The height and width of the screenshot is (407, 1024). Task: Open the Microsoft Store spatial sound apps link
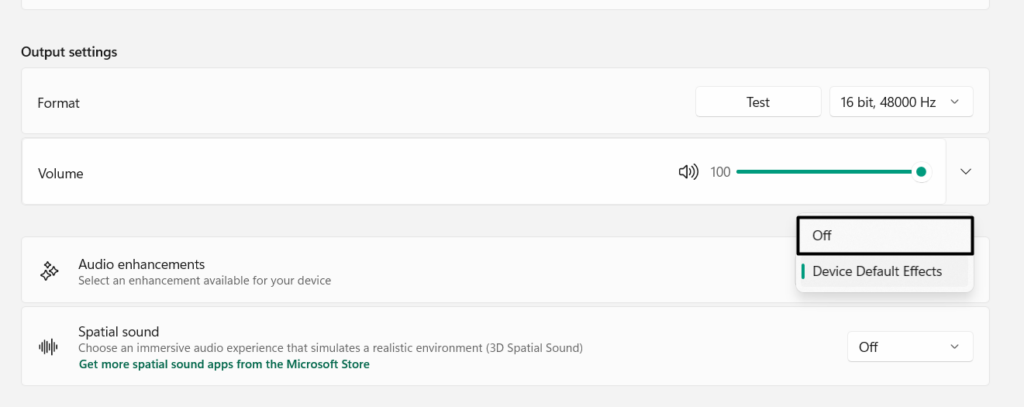[224, 365]
